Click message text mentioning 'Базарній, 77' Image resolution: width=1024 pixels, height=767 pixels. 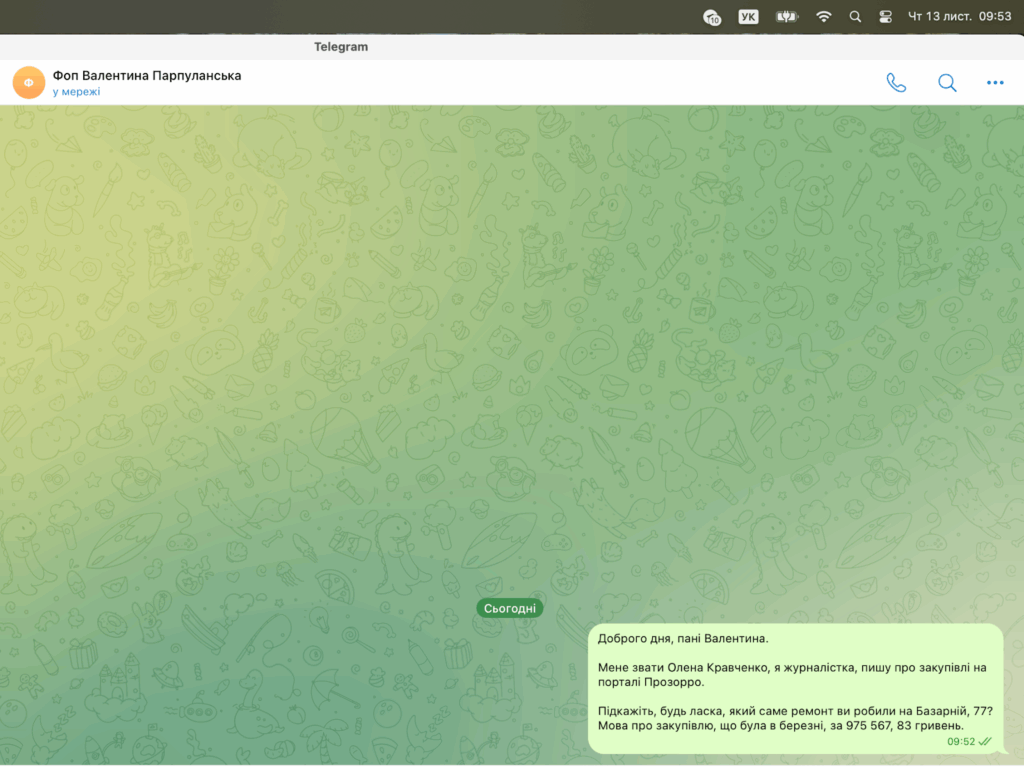[795, 710]
